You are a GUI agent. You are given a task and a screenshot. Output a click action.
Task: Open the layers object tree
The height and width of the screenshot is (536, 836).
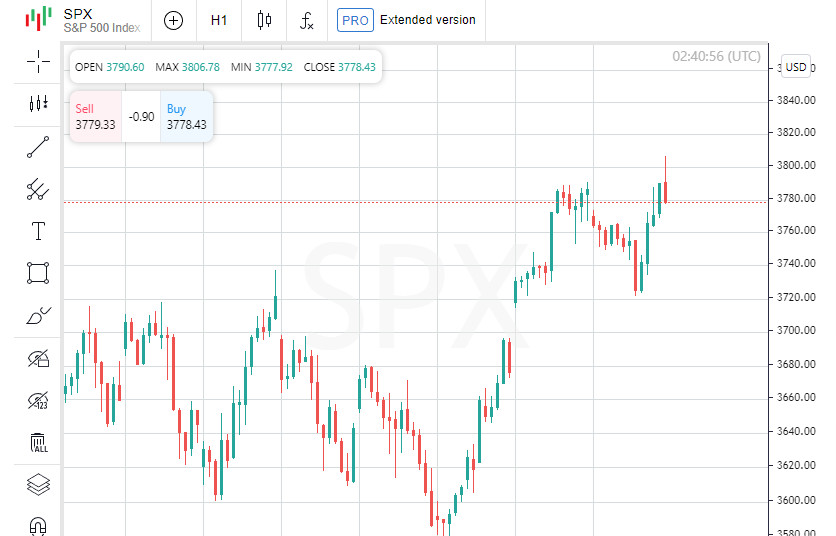38,484
